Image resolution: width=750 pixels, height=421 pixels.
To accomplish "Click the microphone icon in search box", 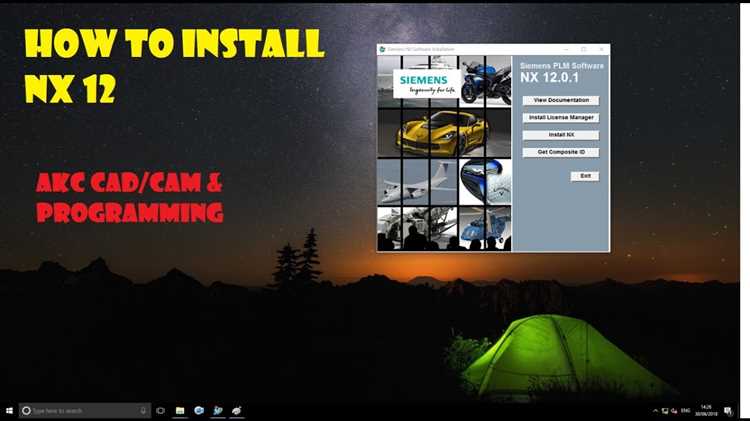I will [x=143, y=410].
